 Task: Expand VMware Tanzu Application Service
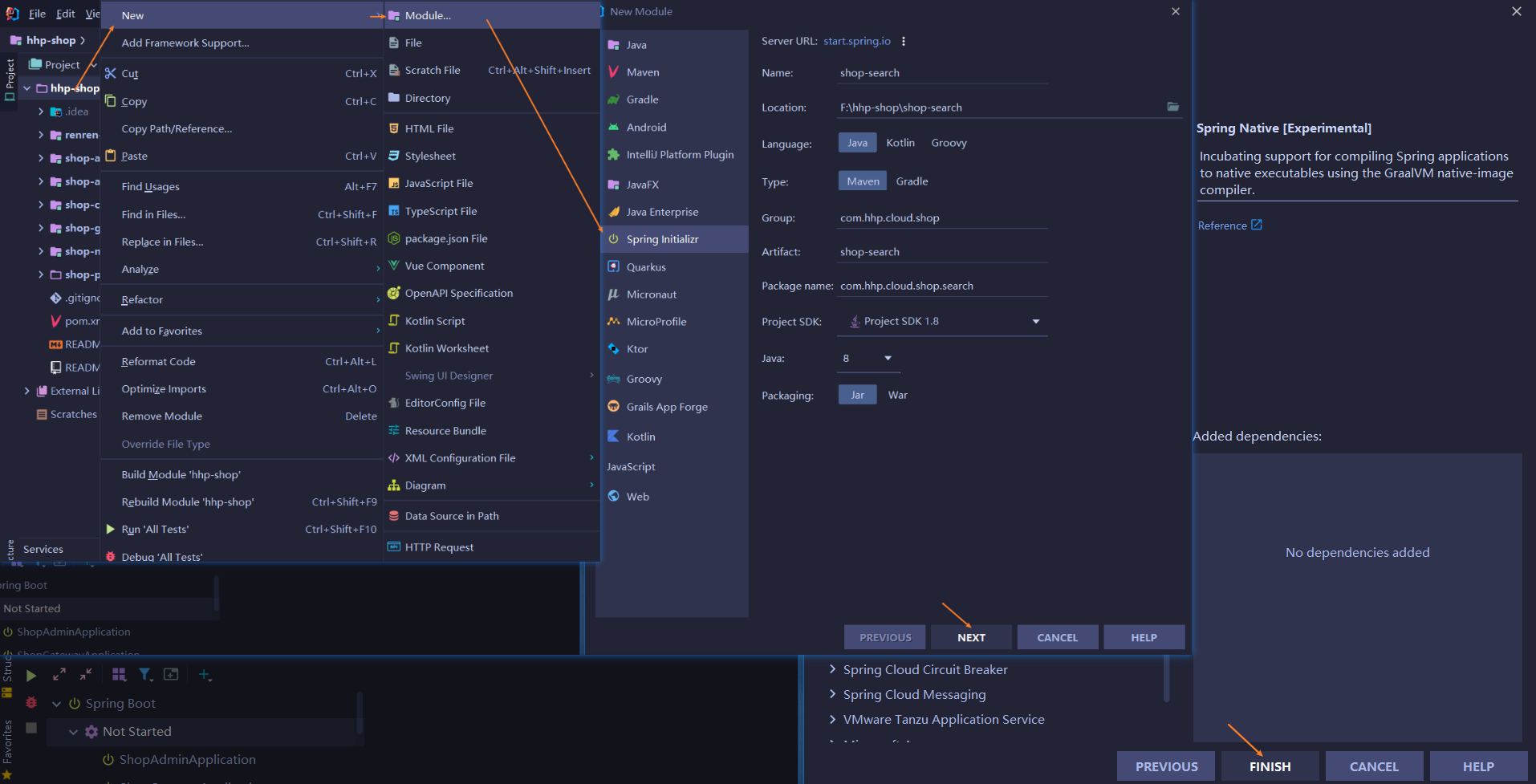(832, 719)
